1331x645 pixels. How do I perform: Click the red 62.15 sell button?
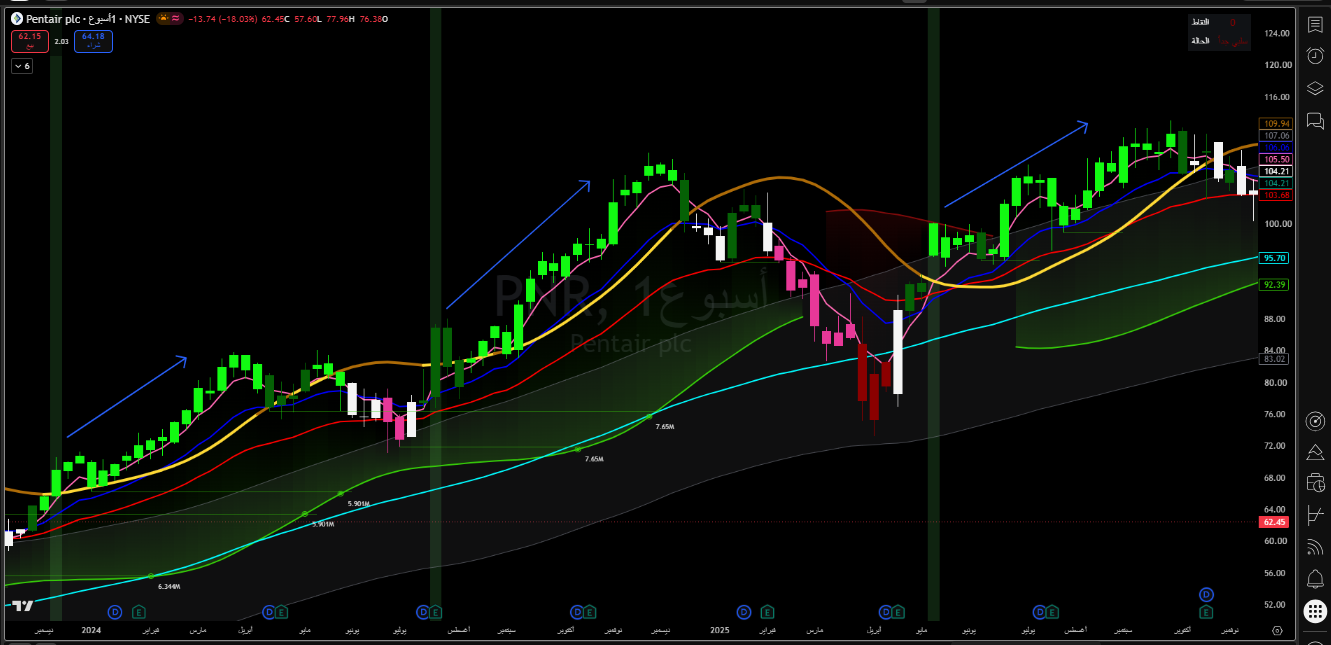coord(29,41)
